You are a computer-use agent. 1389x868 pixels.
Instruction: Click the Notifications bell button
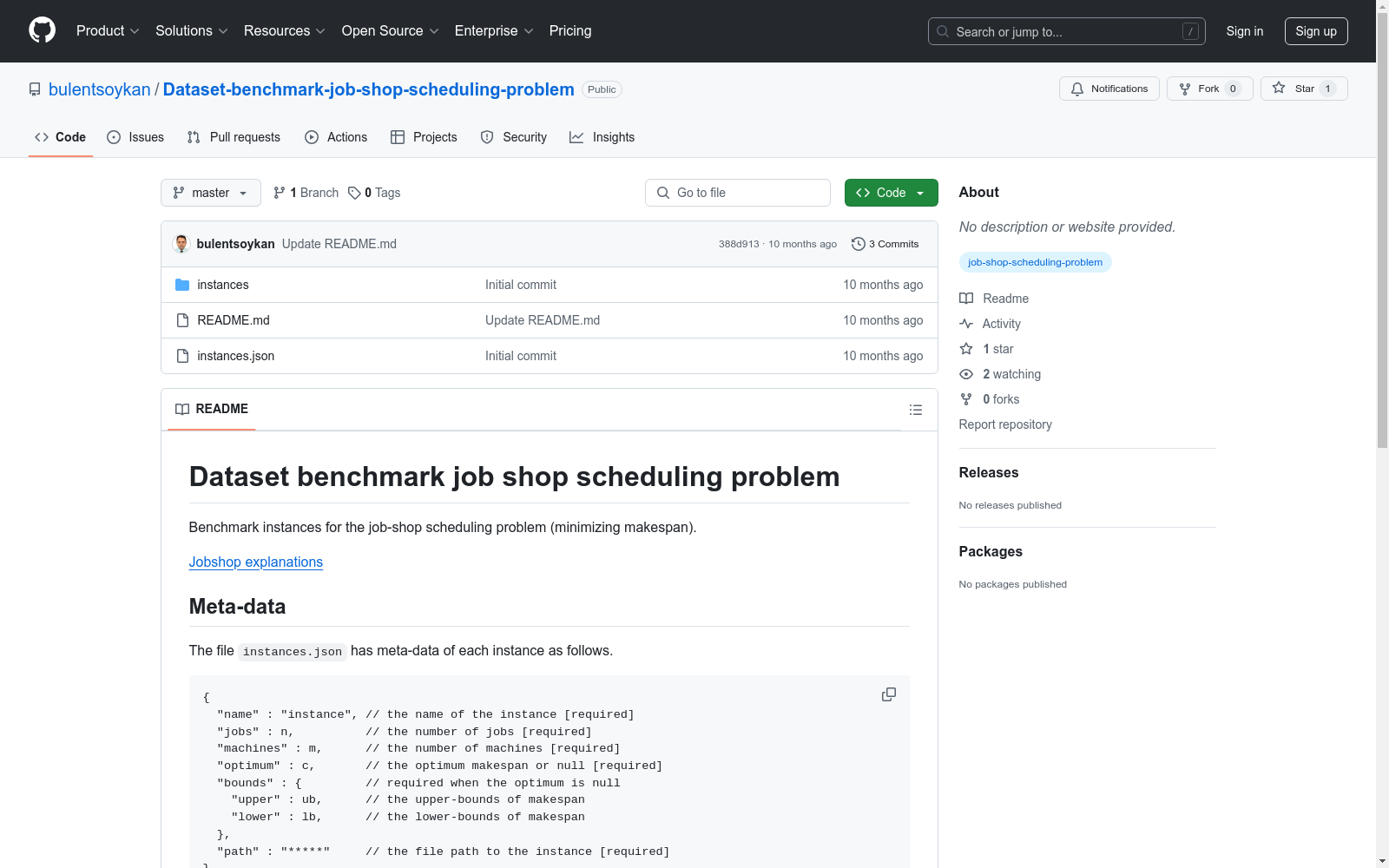point(1109,89)
